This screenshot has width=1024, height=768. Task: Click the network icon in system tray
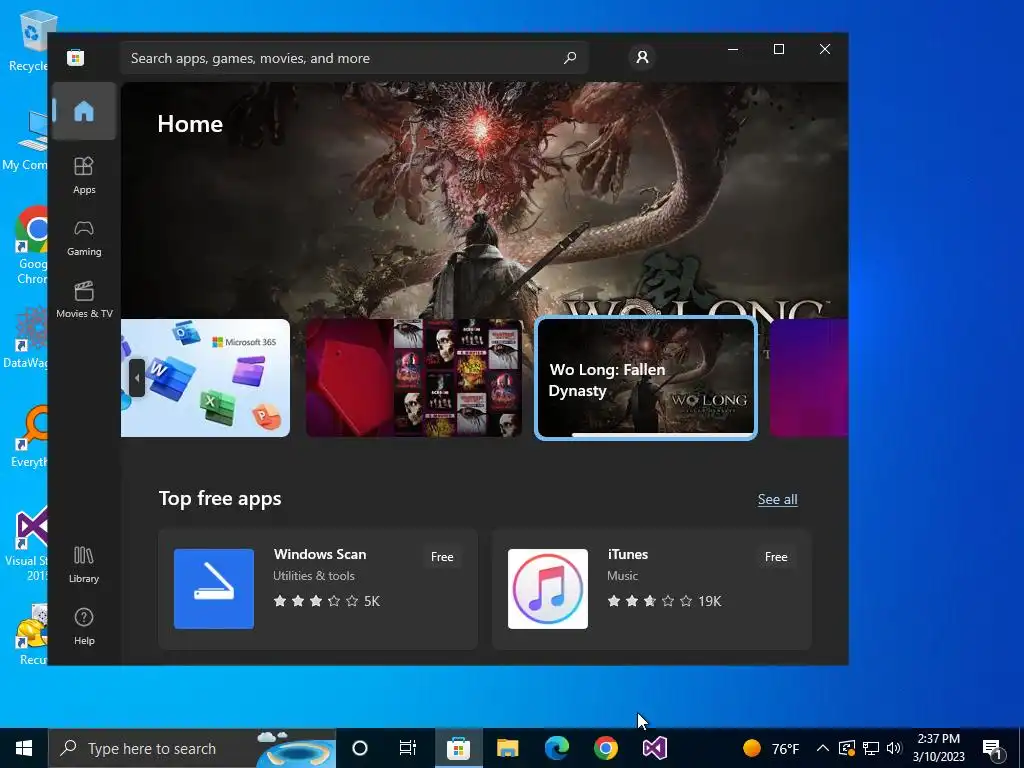[871, 748]
